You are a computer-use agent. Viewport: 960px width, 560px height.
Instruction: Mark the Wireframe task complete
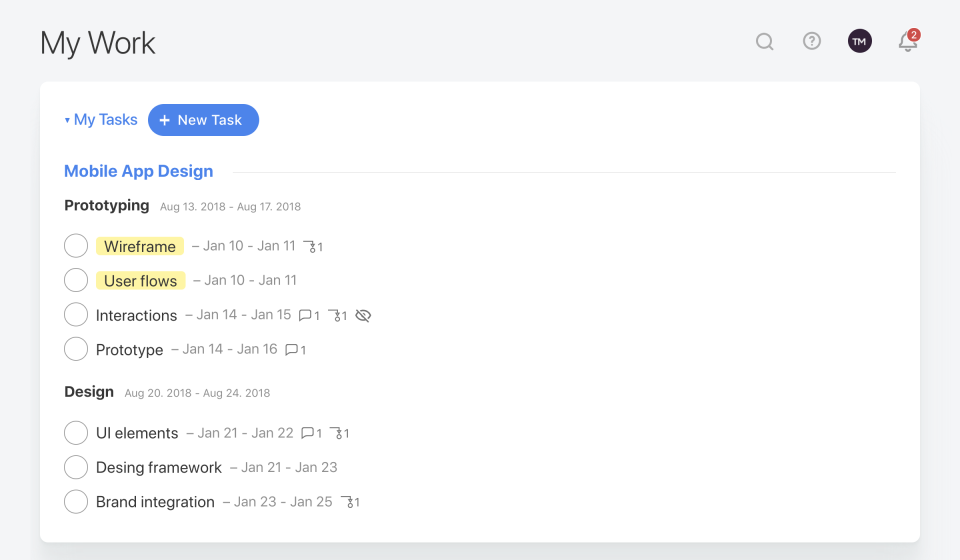point(76,246)
